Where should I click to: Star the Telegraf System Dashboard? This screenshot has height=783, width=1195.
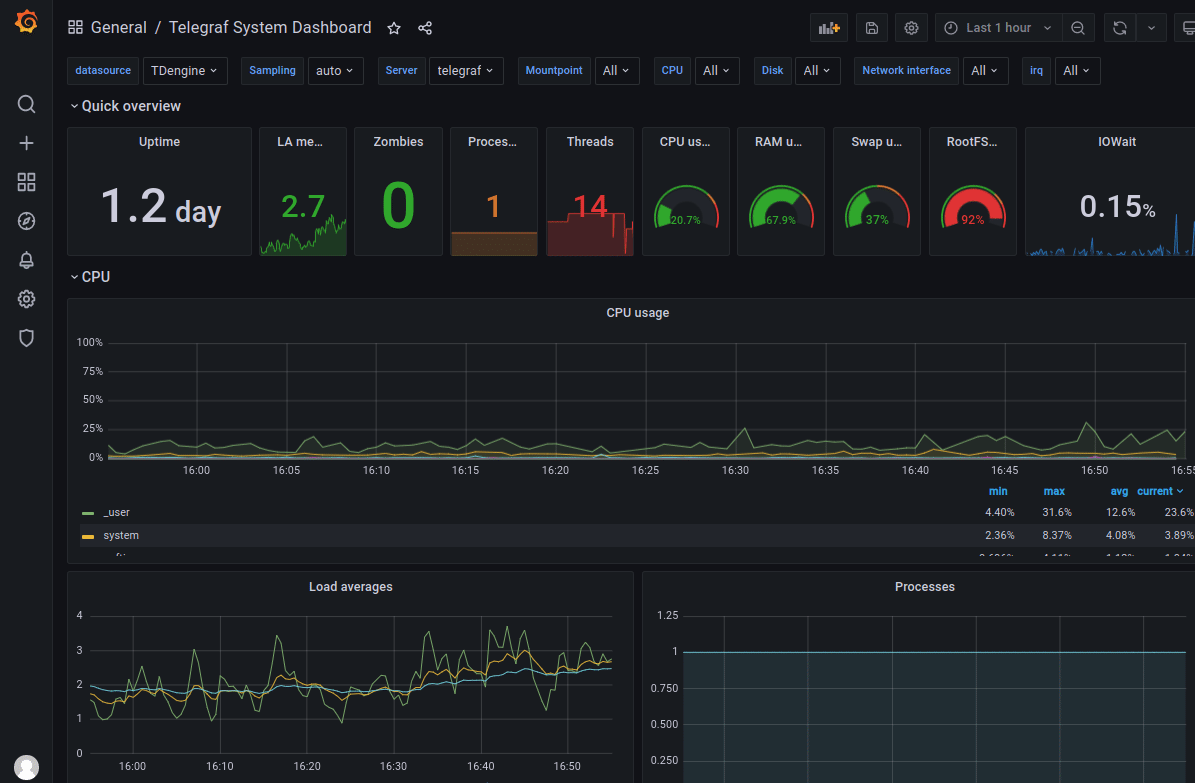(x=393, y=28)
